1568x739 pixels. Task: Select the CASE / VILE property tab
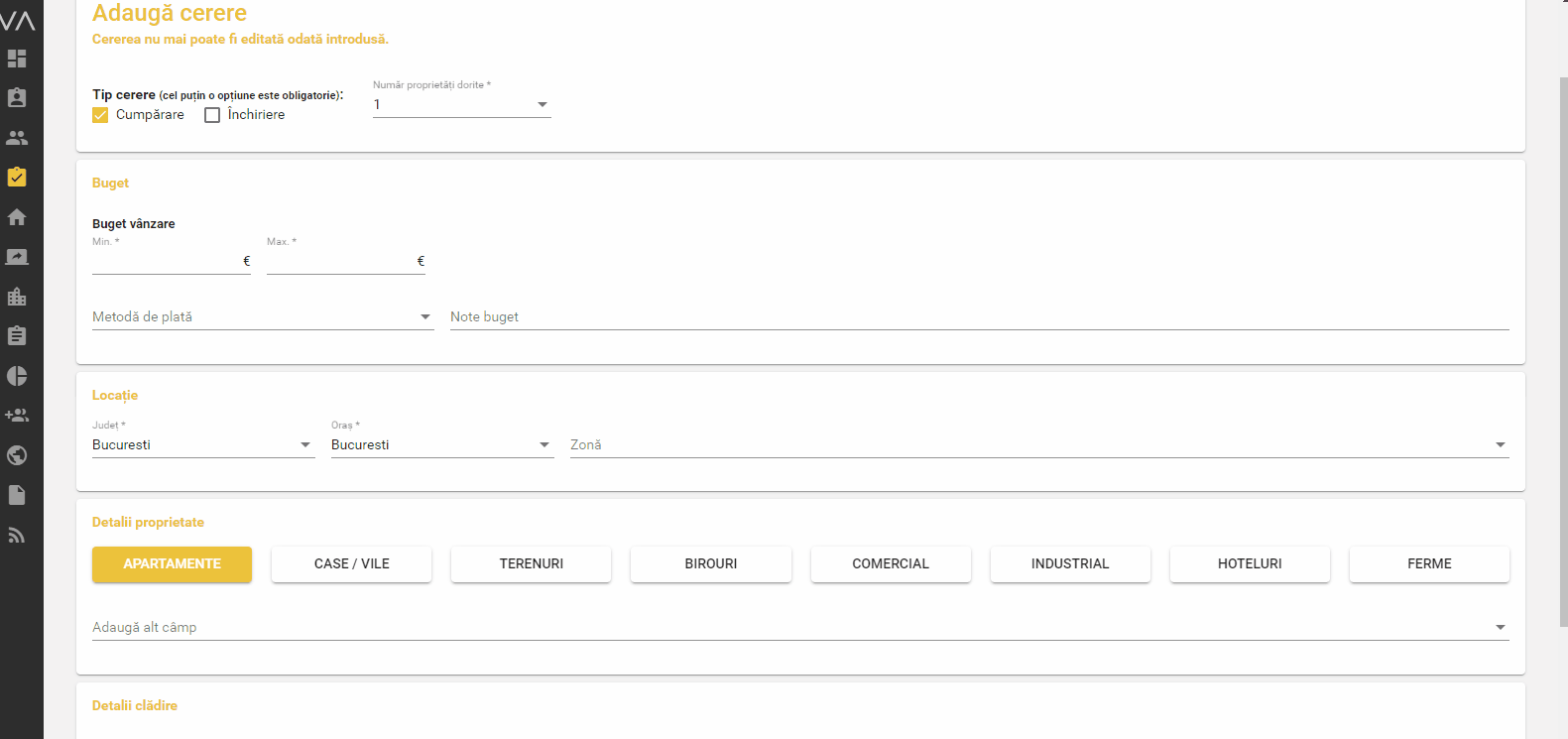pos(351,563)
